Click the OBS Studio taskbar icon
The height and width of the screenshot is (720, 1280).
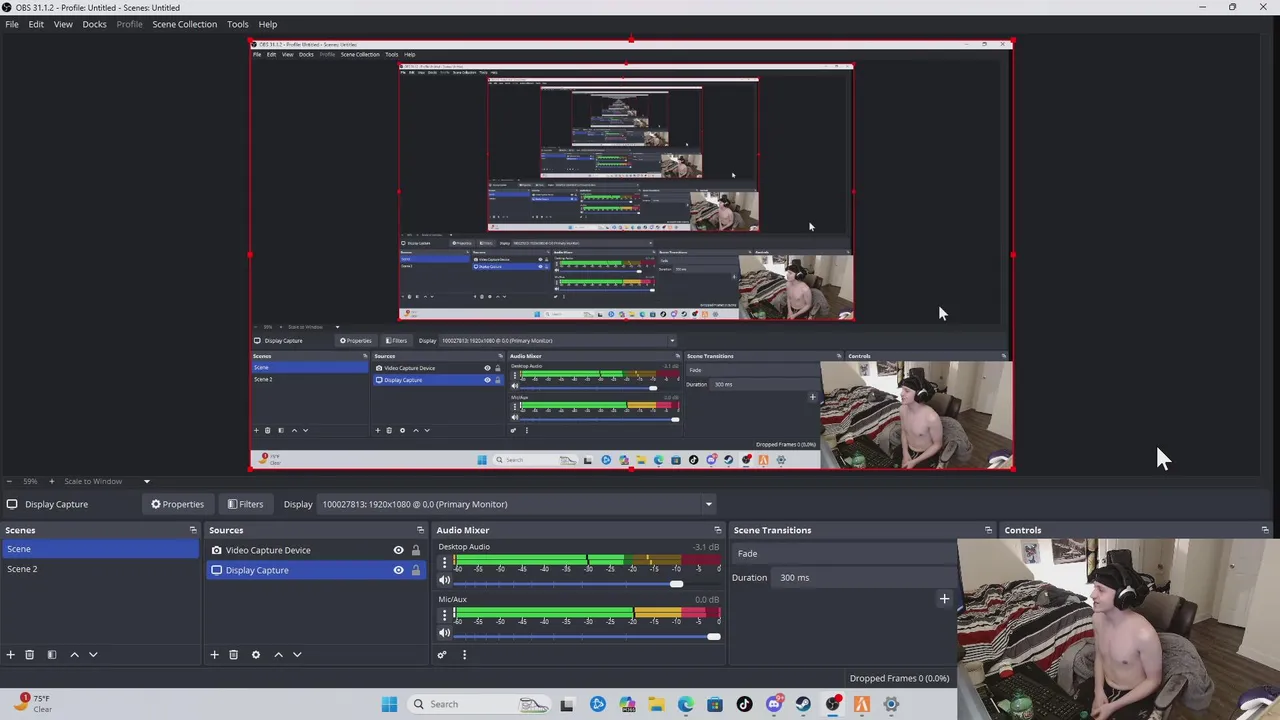click(x=833, y=704)
